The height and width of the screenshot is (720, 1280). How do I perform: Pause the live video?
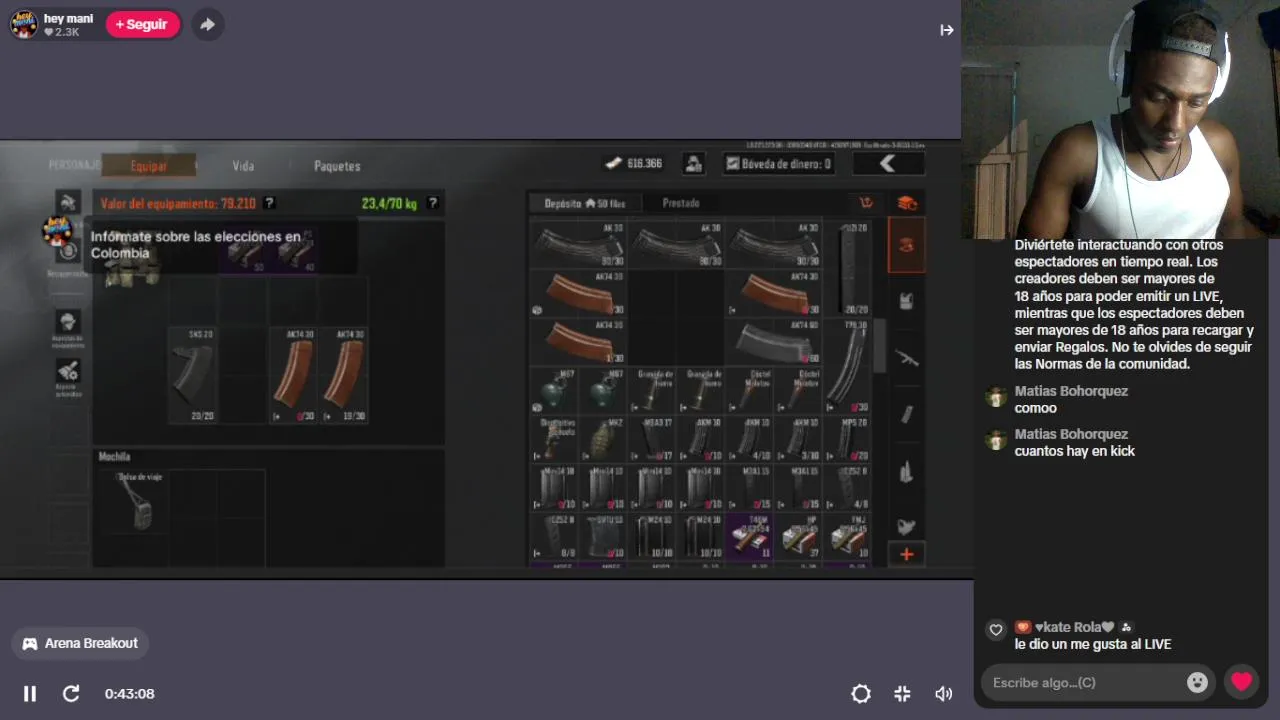pyautogui.click(x=30, y=693)
